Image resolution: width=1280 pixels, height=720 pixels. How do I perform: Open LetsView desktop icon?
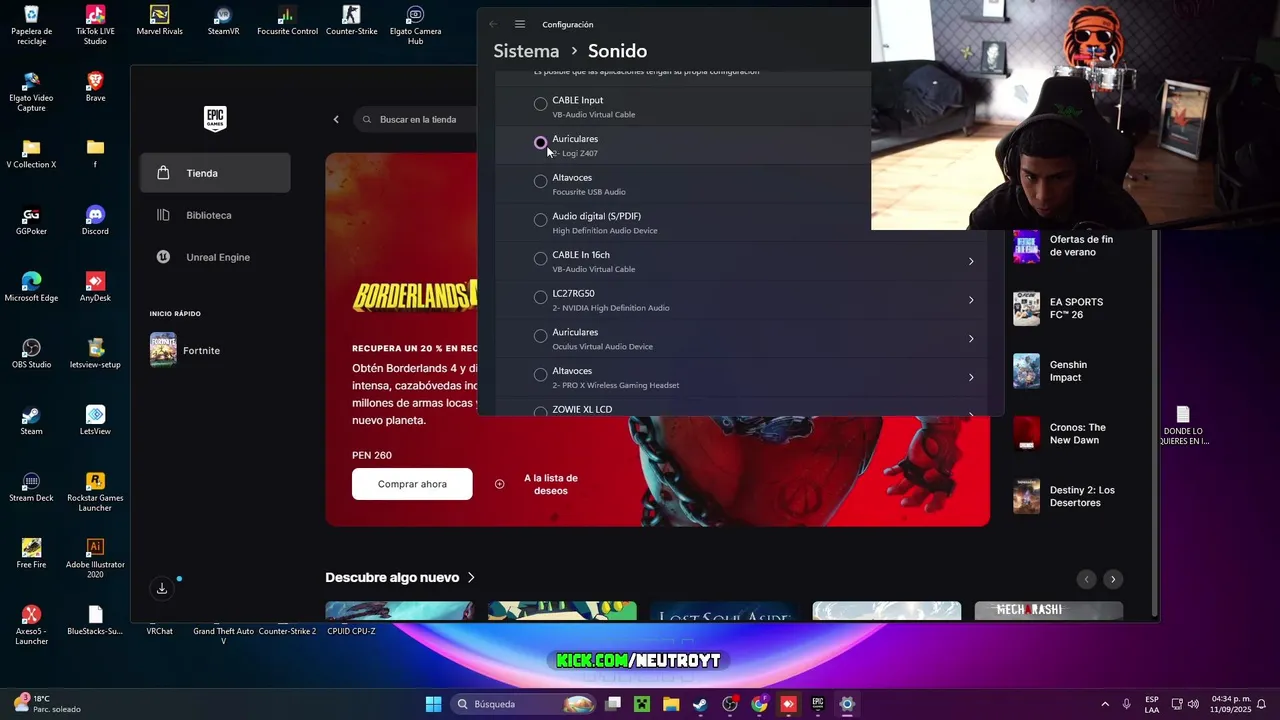[x=95, y=421]
